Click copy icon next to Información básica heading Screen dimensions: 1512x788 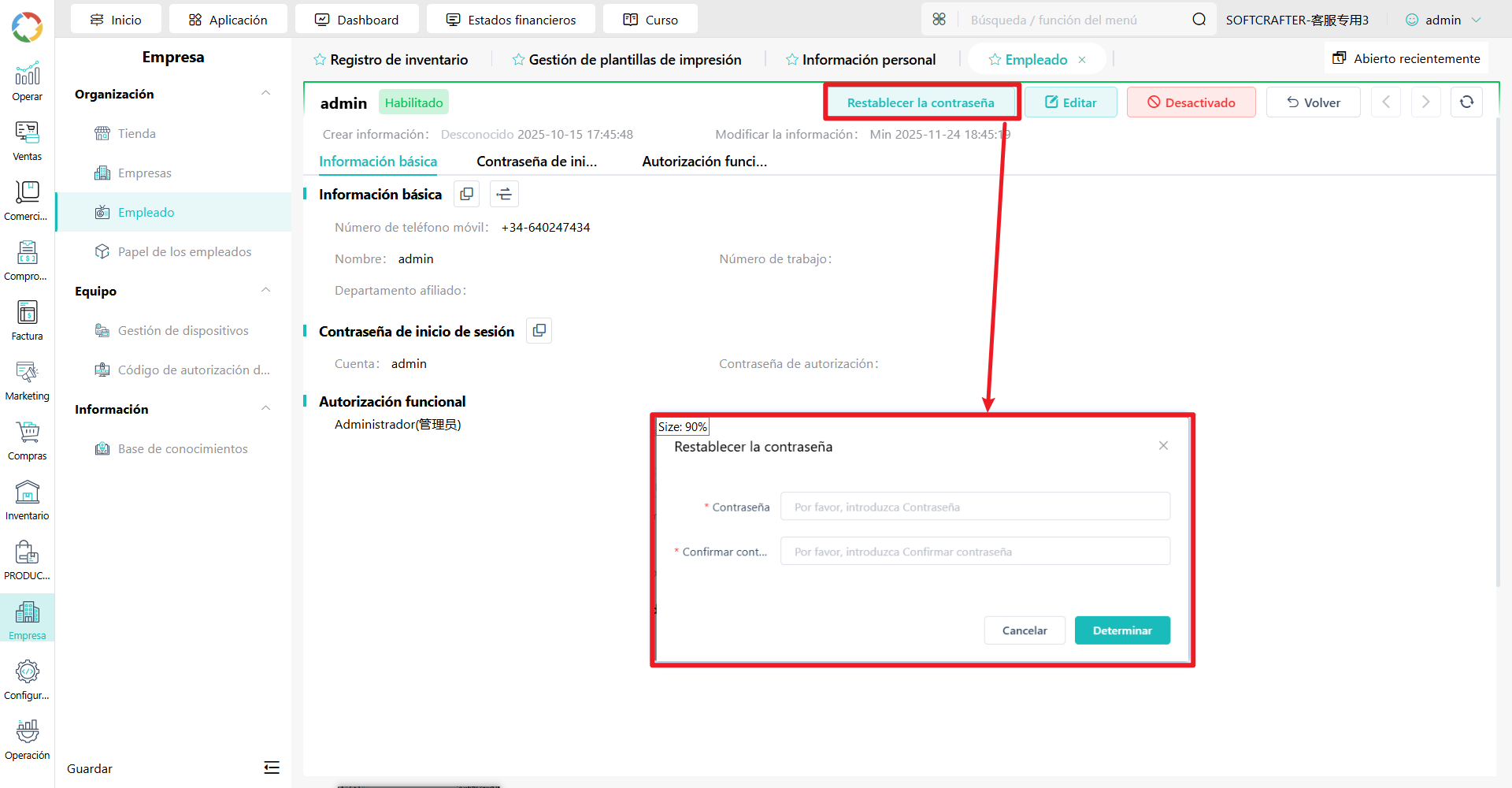pos(467,194)
